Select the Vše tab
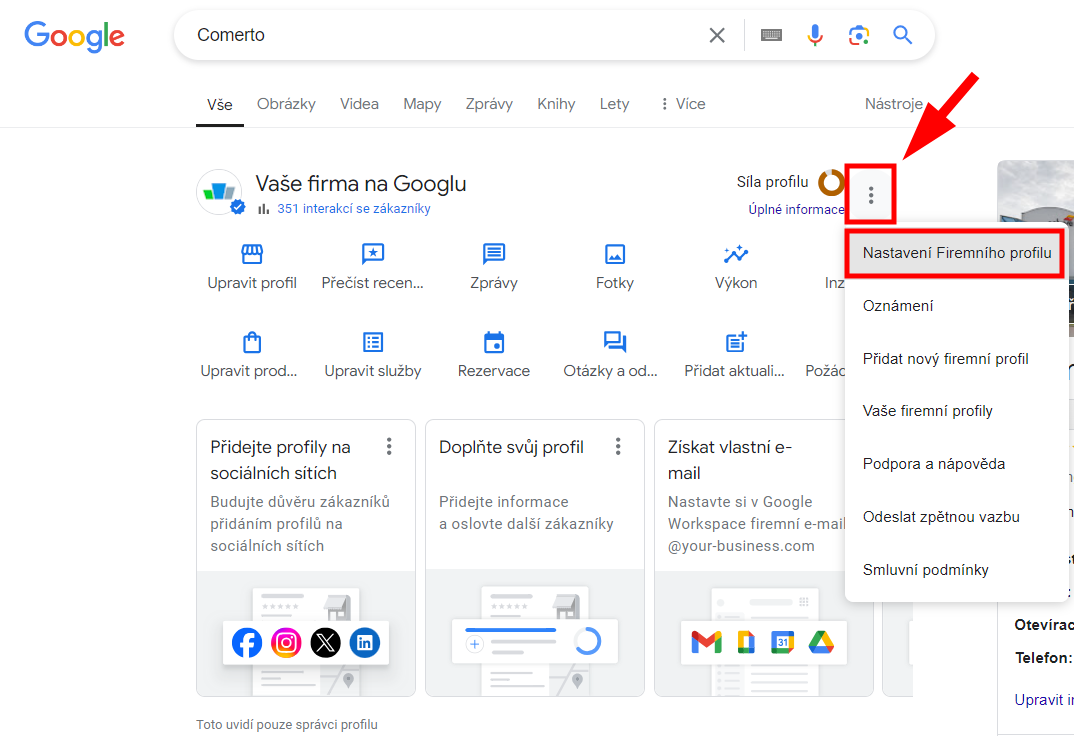The width and height of the screenshot is (1074, 736). point(220,105)
